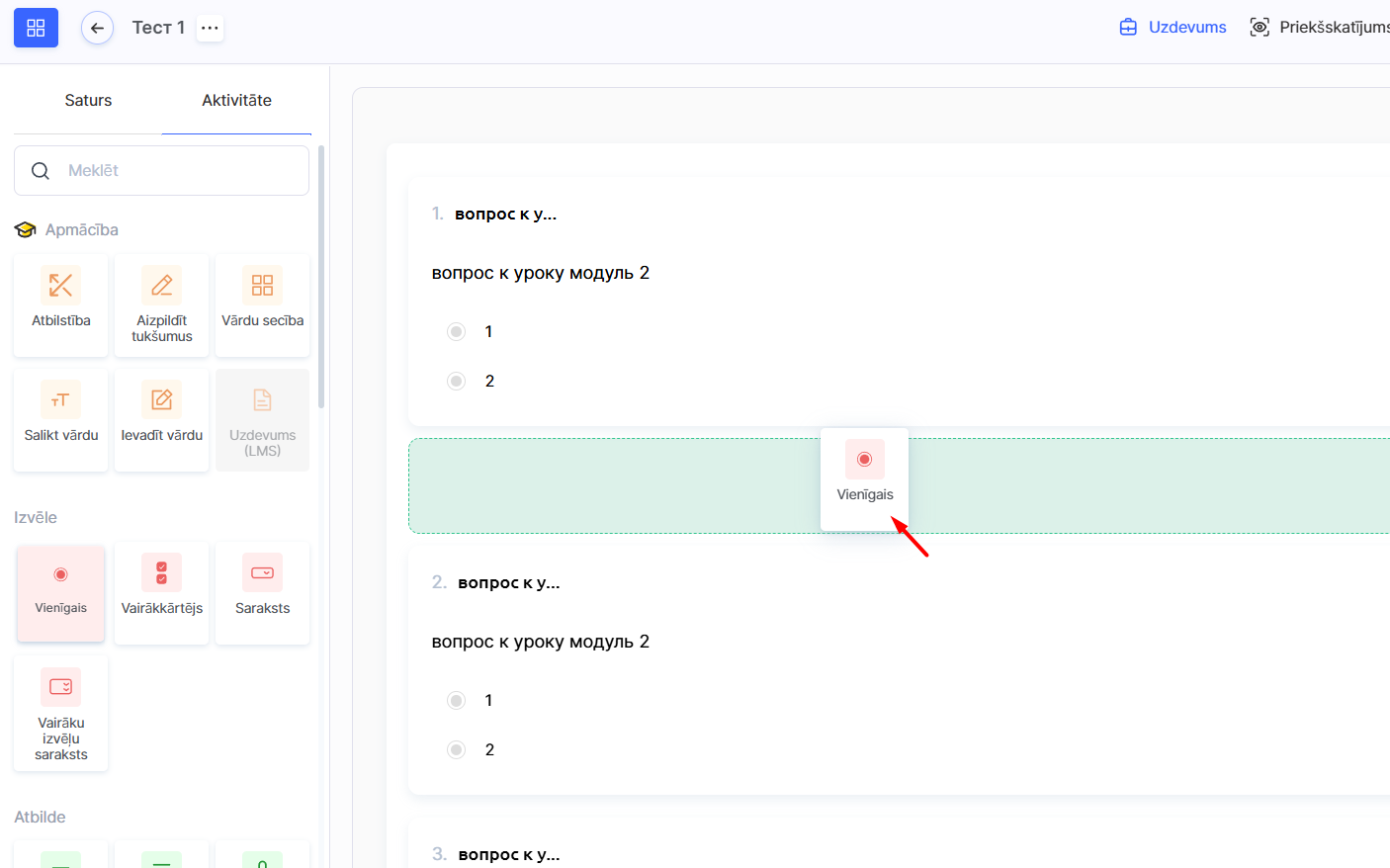Open Priekšskatījums preview
This screenshot has width=1390, height=868.
point(1320,28)
